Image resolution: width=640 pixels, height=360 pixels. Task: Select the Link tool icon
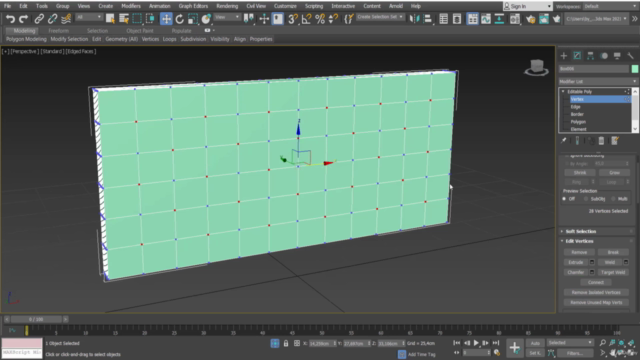(x=39, y=19)
